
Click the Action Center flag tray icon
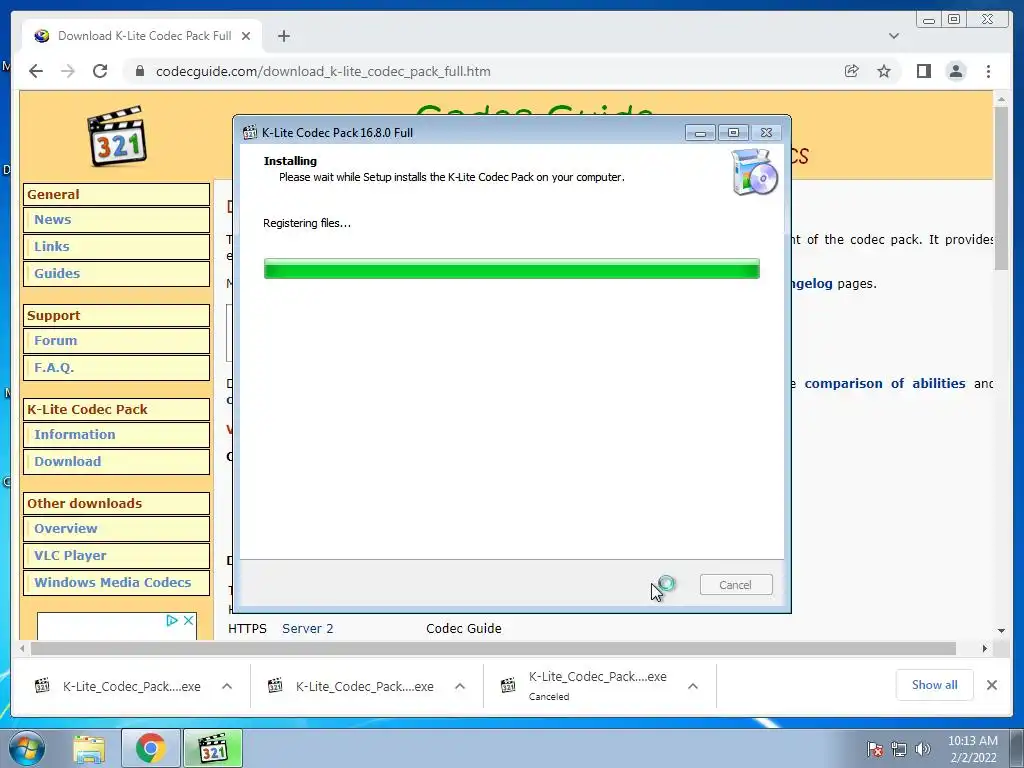[875, 749]
